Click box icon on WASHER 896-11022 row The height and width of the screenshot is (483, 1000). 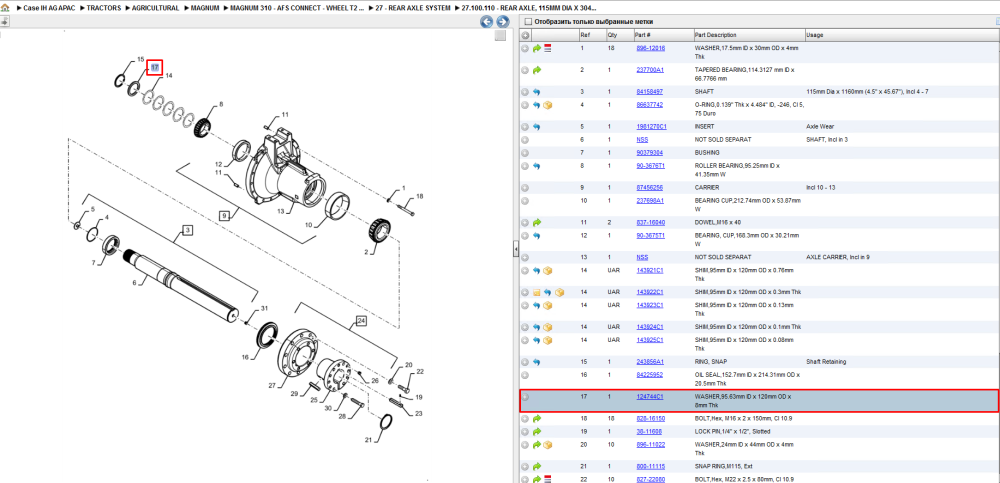tap(548, 445)
